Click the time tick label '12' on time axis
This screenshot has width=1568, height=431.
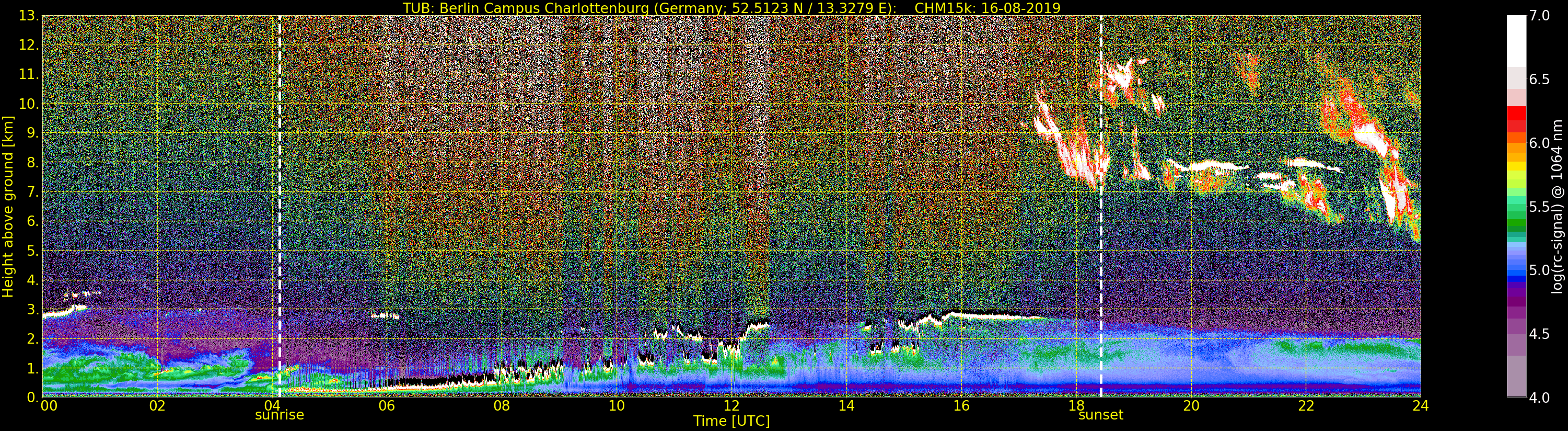tap(731, 405)
